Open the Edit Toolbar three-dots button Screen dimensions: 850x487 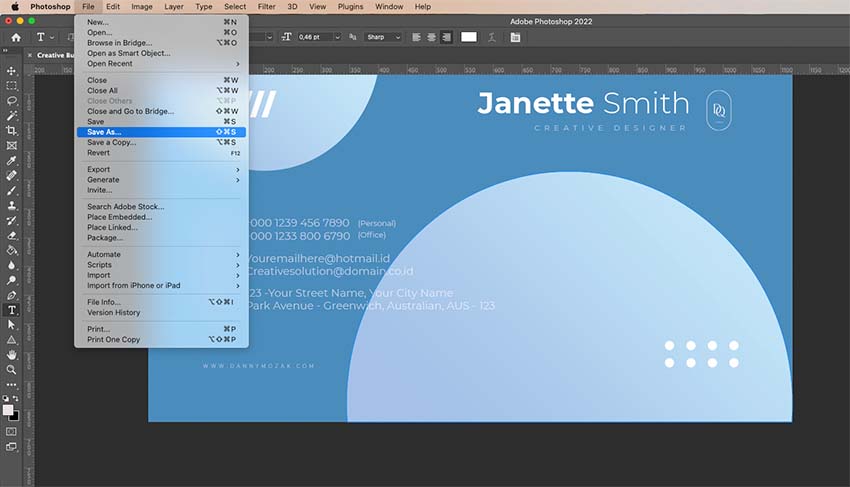coord(11,385)
